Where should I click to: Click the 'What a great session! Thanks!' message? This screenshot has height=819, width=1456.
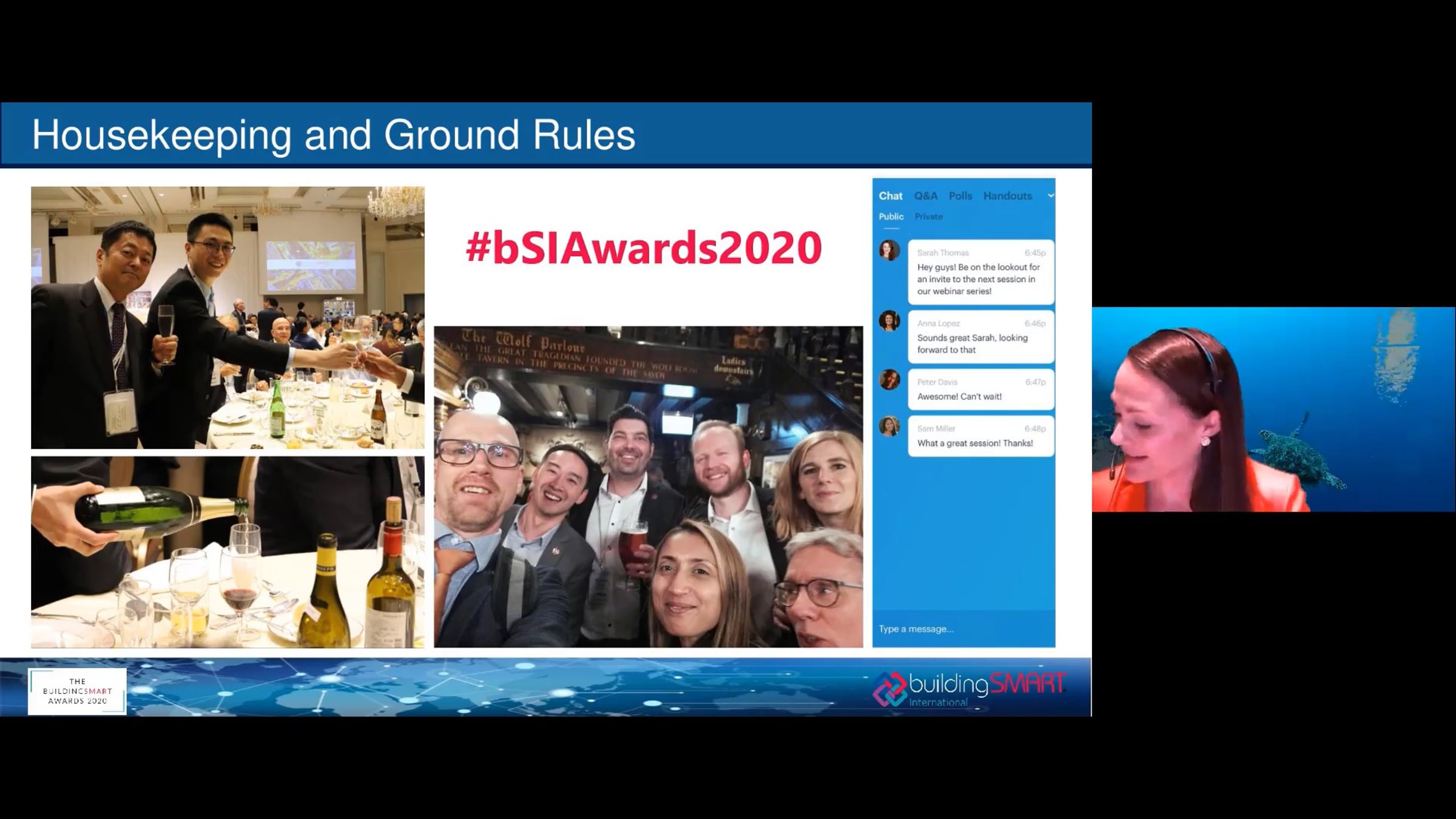click(x=981, y=436)
